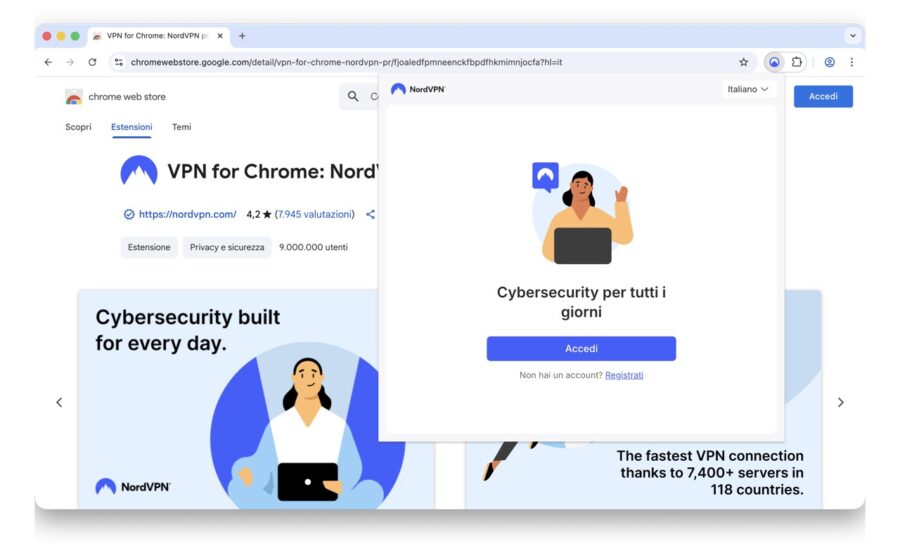Show previous screenshot with left arrow
The height and width of the screenshot is (555, 900).
coord(59,402)
